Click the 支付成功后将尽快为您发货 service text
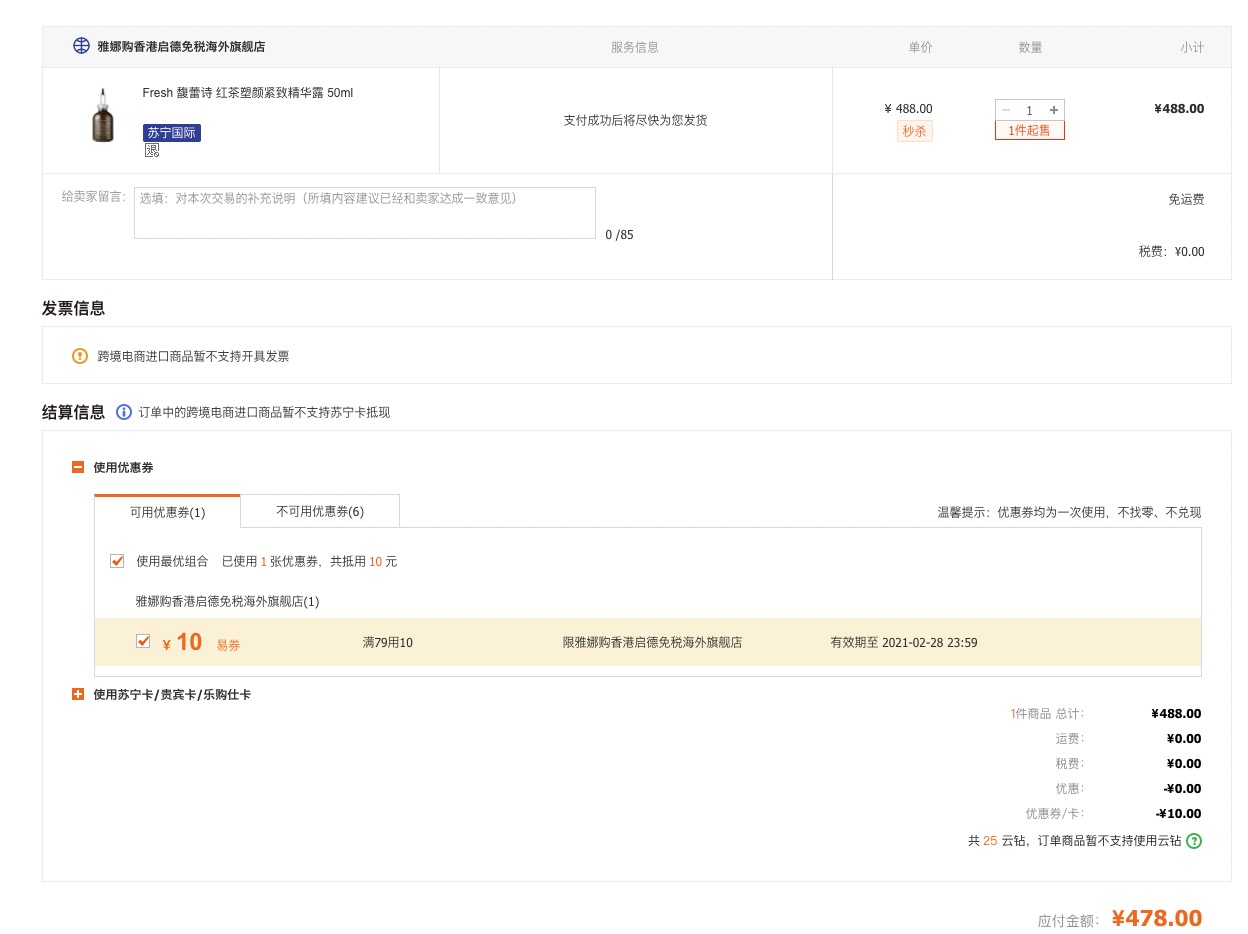Screen dimensions: 1248x934 tap(636, 120)
